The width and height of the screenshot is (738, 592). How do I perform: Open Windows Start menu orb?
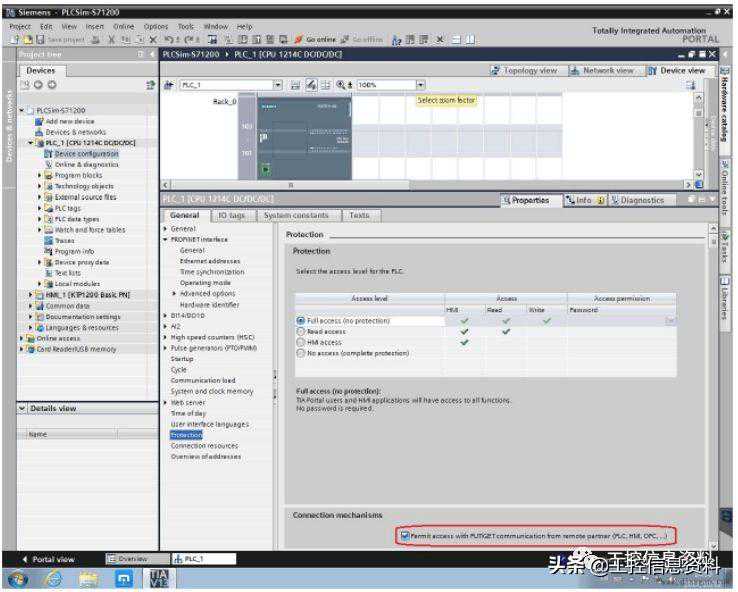18,578
